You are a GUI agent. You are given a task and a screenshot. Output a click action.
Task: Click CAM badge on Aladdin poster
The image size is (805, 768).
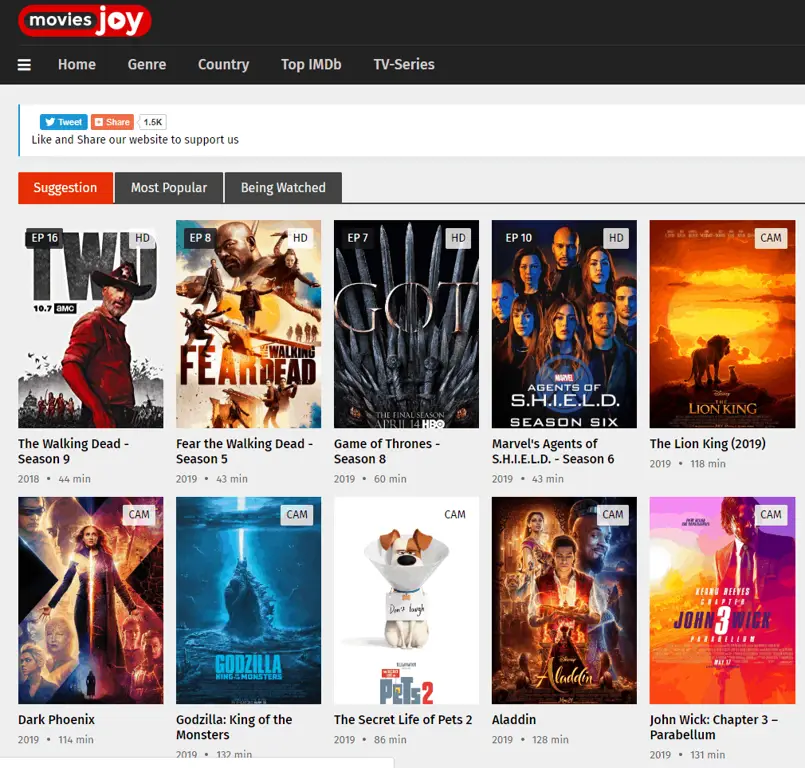pyautogui.click(x=612, y=514)
